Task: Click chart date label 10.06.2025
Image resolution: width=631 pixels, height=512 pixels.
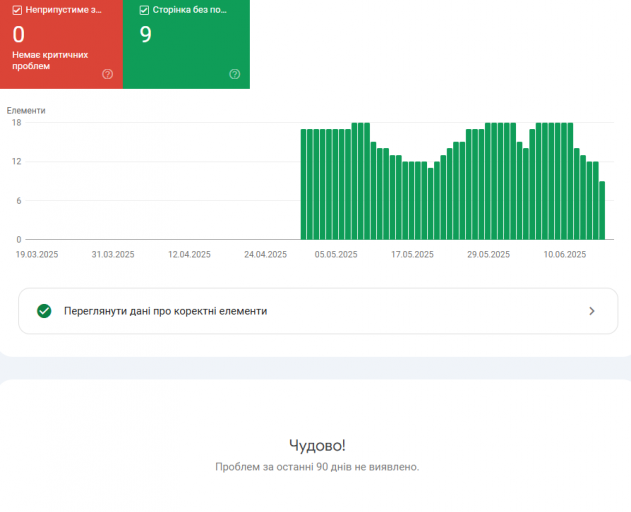Action: (x=565, y=254)
